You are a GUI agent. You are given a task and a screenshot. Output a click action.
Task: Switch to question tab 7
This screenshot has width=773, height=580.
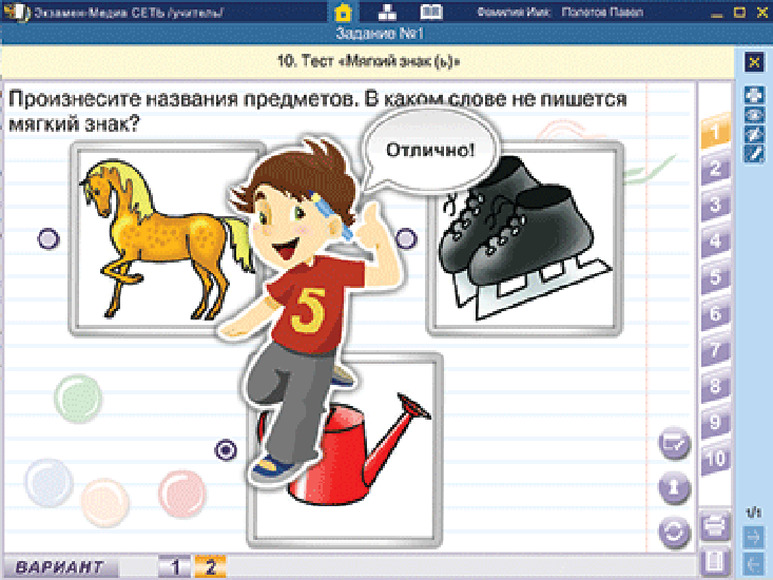715,350
